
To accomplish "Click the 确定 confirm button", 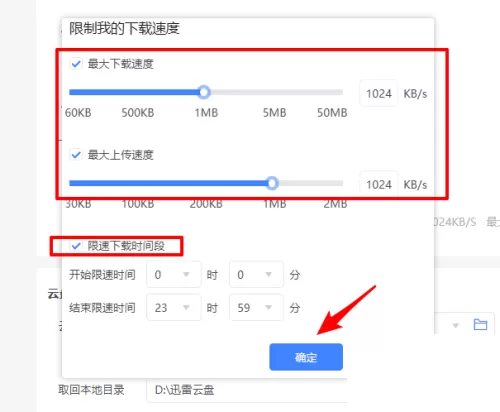I will click(x=306, y=357).
